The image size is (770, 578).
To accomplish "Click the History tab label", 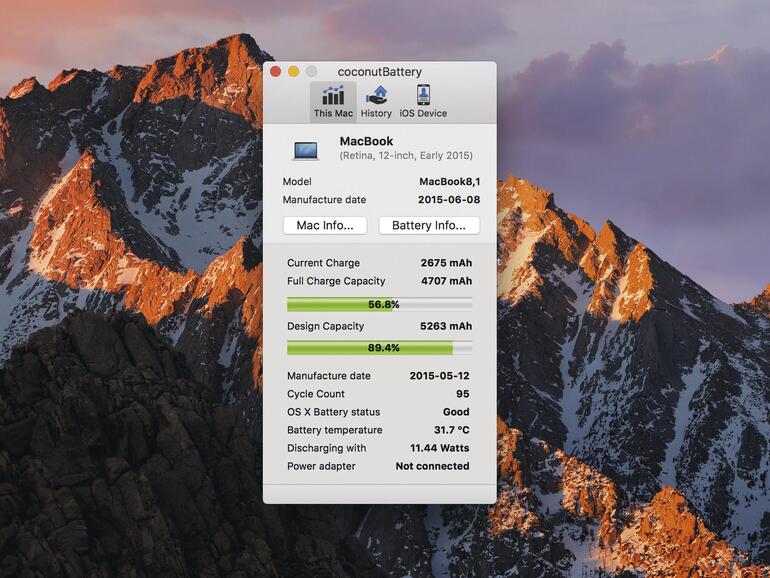I will point(376,113).
